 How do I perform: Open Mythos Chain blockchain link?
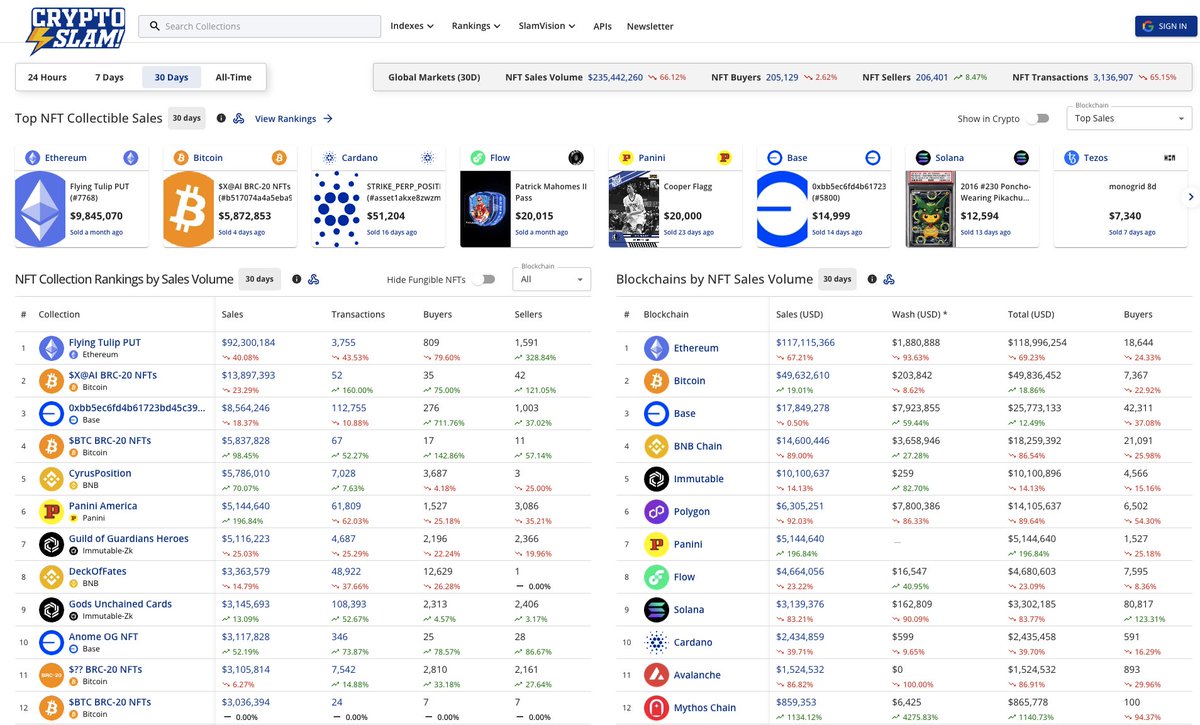pyautogui.click(x=705, y=708)
